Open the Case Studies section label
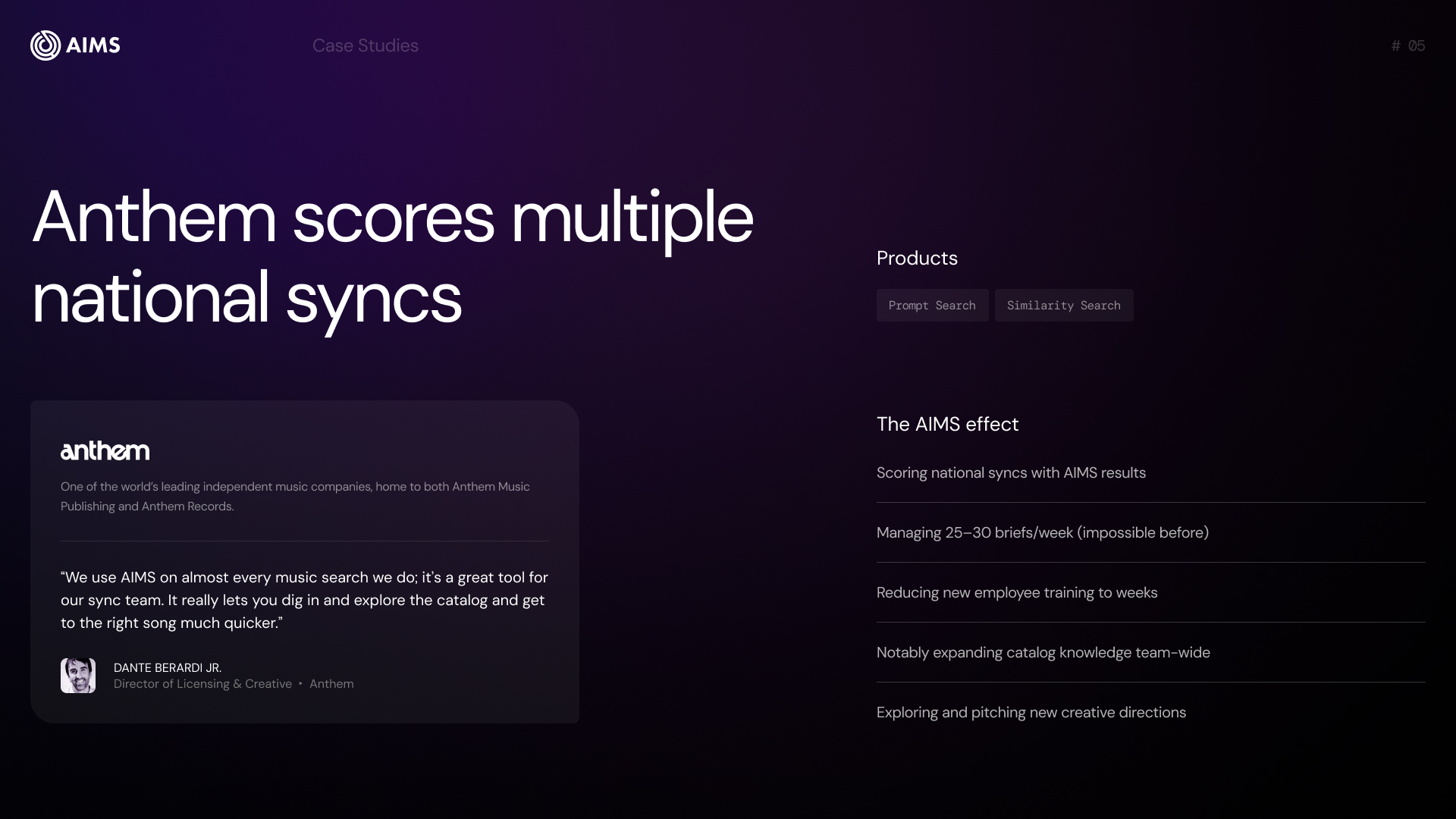The height and width of the screenshot is (819, 1456). click(x=366, y=45)
